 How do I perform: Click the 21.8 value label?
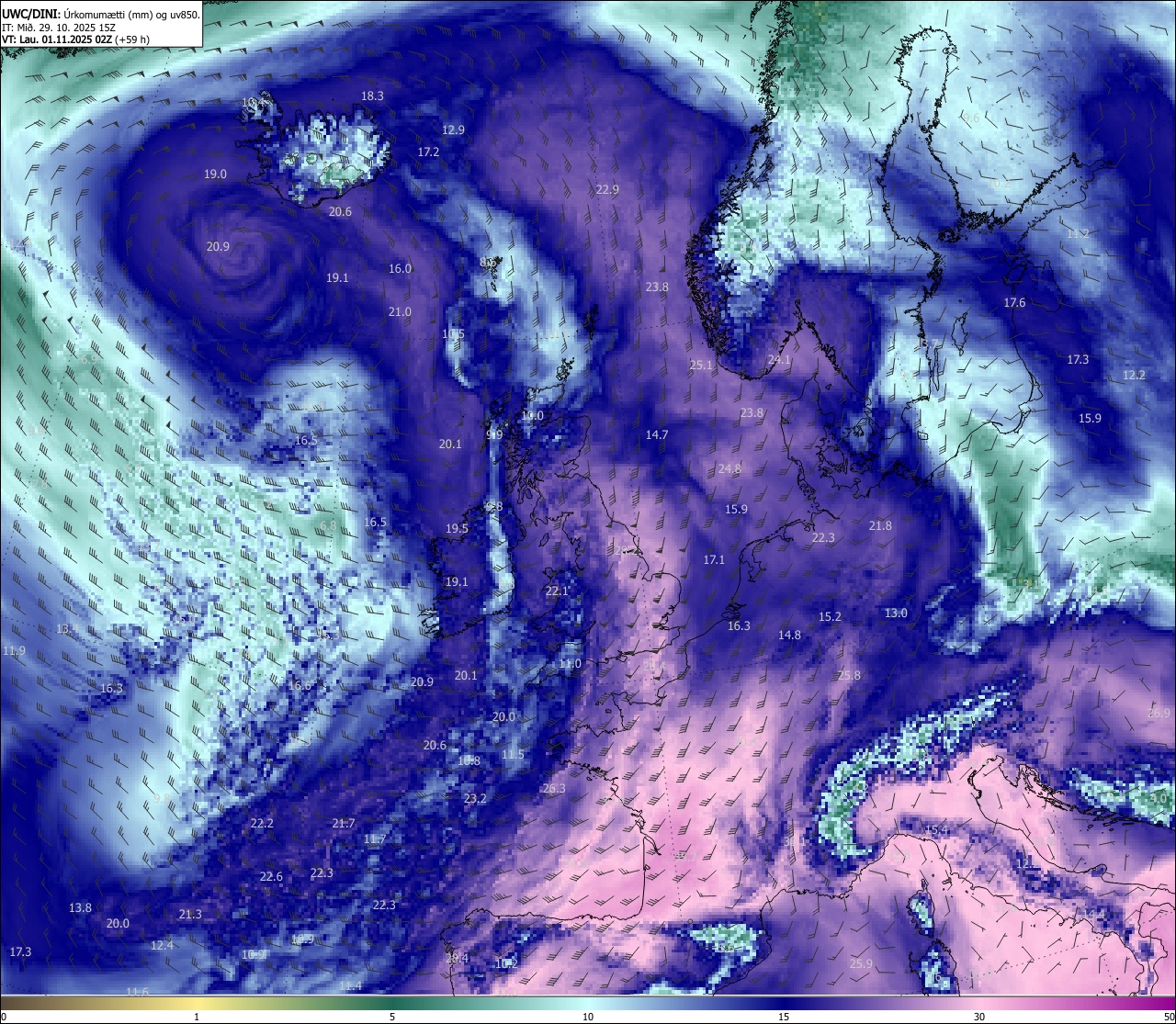point(880,526)
